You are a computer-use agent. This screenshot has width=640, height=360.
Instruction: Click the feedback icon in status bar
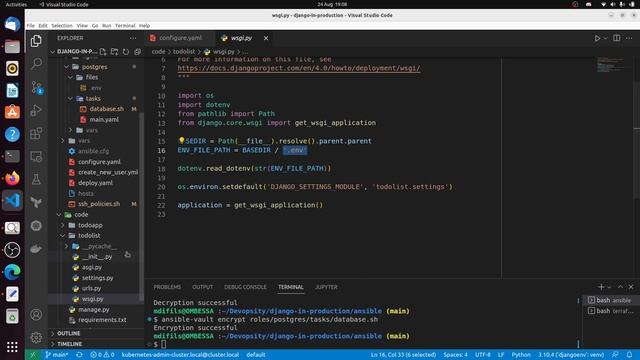(x=615, y=354)
